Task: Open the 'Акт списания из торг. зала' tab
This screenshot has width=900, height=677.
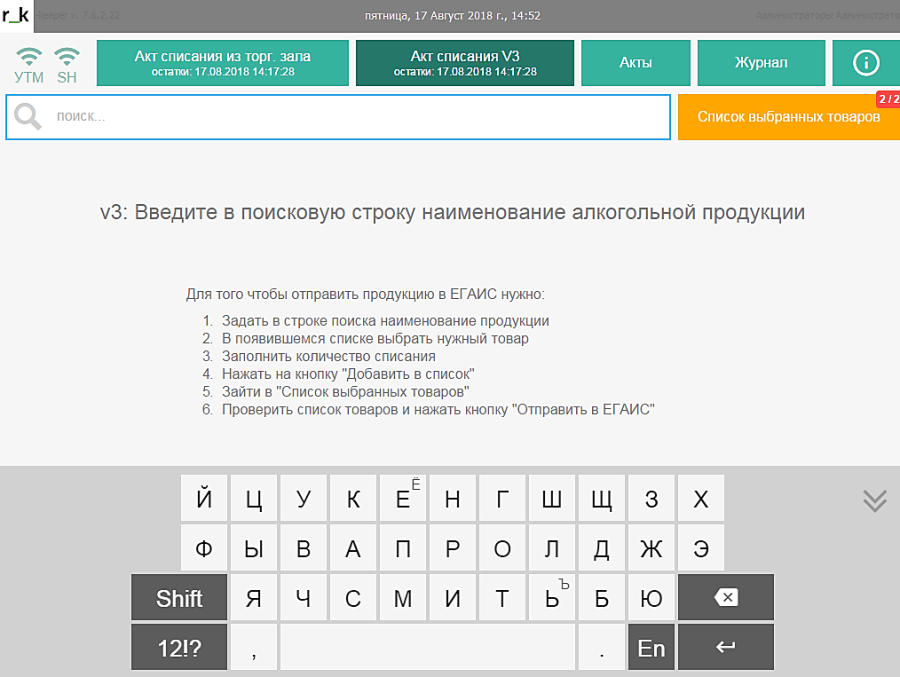Action: (222, 63)
